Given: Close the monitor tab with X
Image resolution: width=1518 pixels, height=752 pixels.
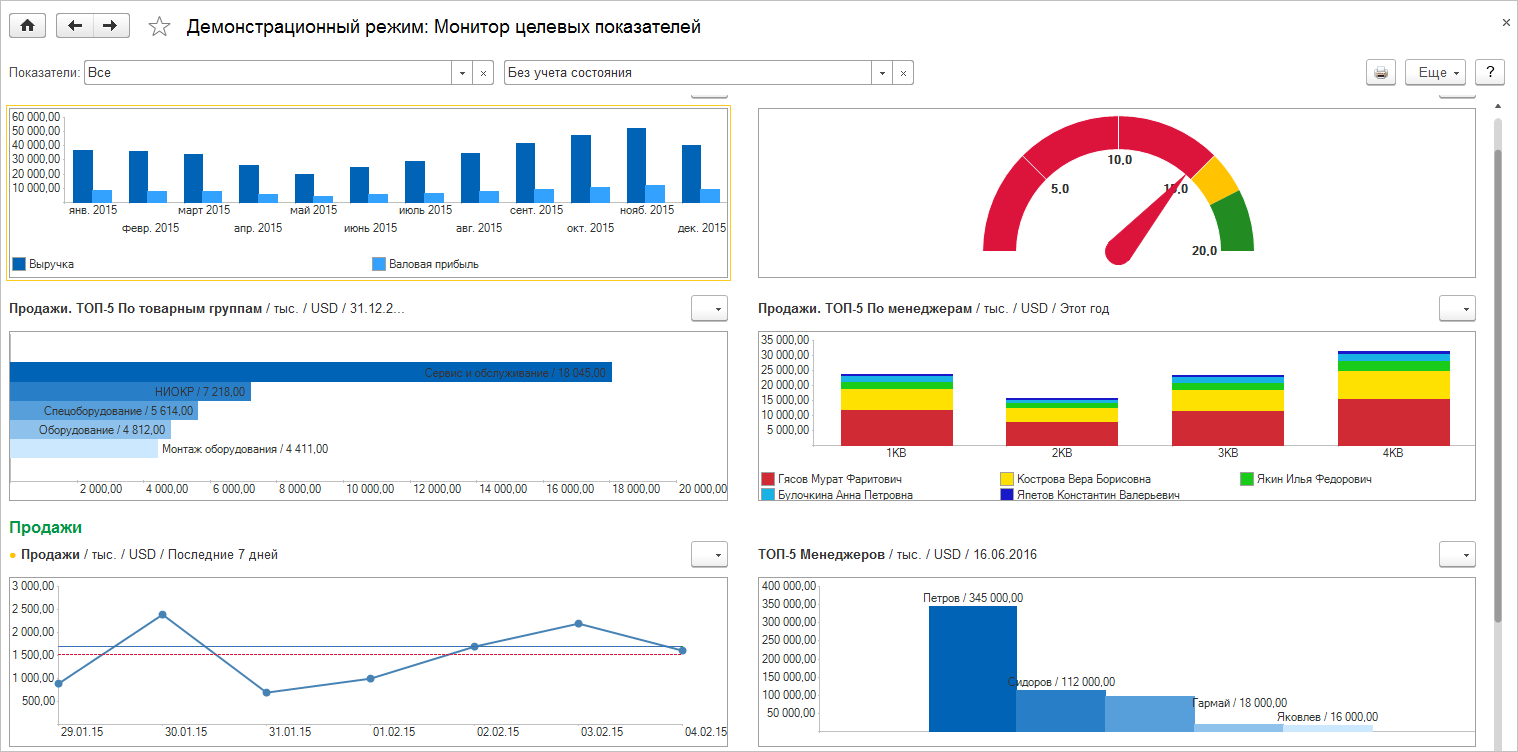Looking at the screenshot, I should [1506, 22].
